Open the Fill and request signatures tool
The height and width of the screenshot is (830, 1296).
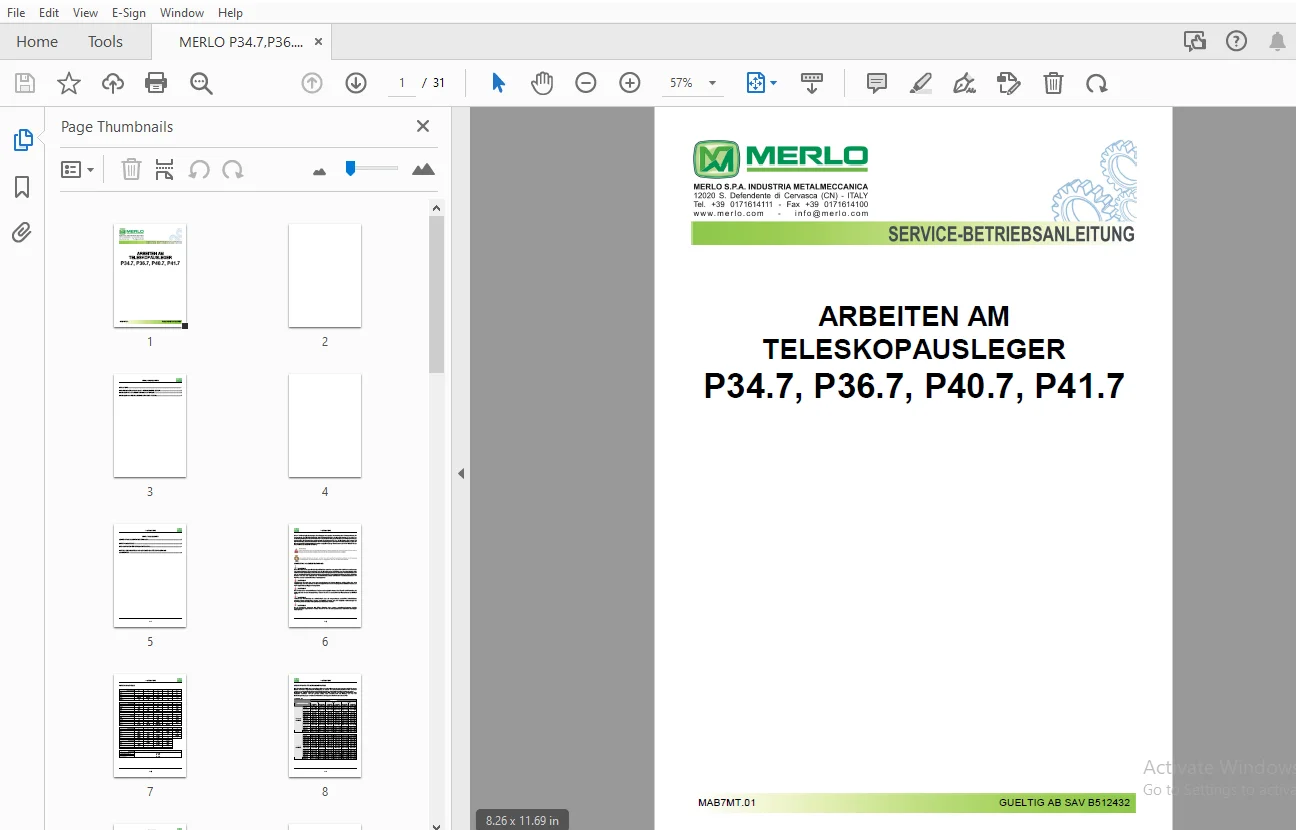click(x=1009, y=83)
